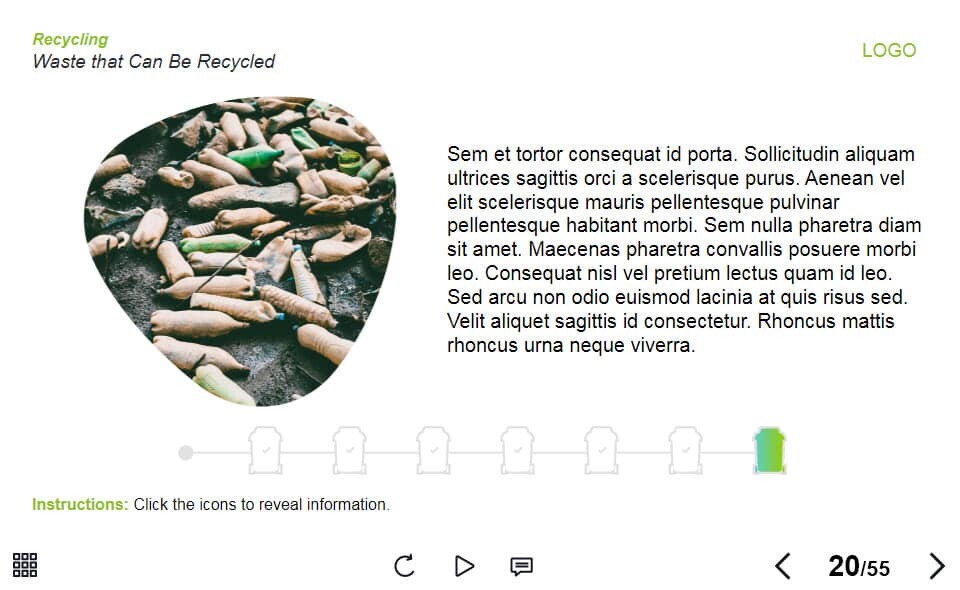Screen dimensions: 960x590
Task: Open the slide grid menu icon
Action: click(25, 565)
